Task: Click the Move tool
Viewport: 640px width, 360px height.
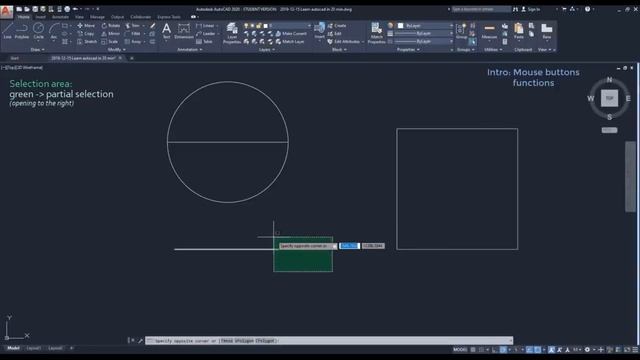Action: (86, 25)
